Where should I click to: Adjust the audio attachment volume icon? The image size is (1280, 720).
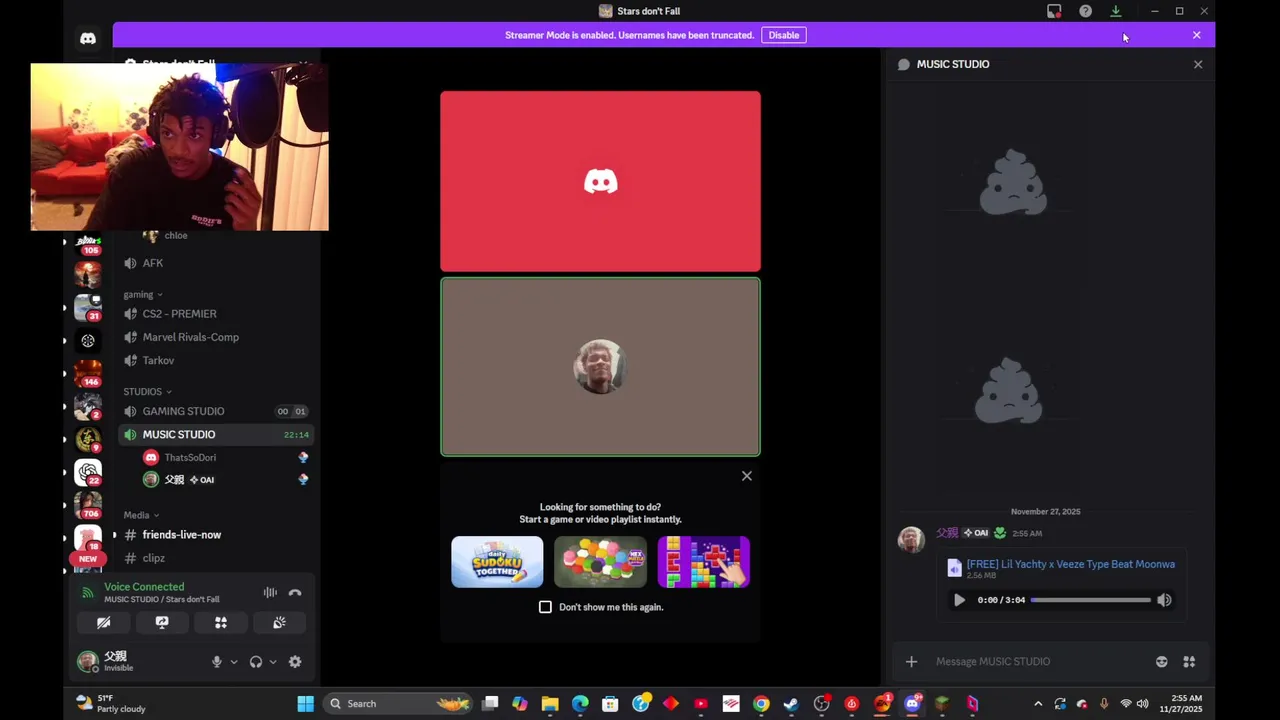point(1164,600)
